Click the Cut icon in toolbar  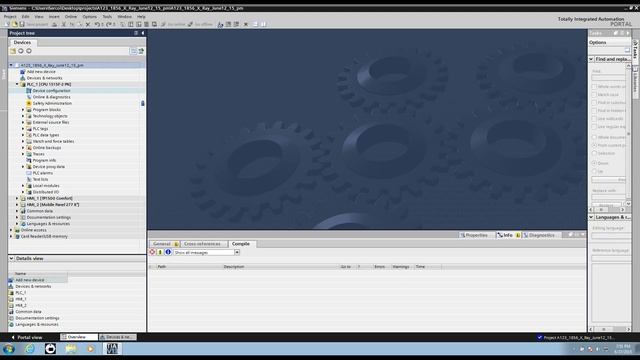pos(64,24)
